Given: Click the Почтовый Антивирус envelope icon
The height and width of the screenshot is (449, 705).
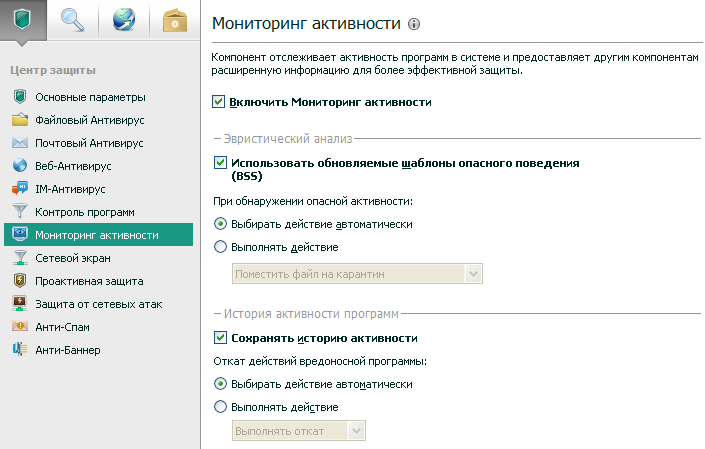Looking at the screenshot, I should coord(19,143).
